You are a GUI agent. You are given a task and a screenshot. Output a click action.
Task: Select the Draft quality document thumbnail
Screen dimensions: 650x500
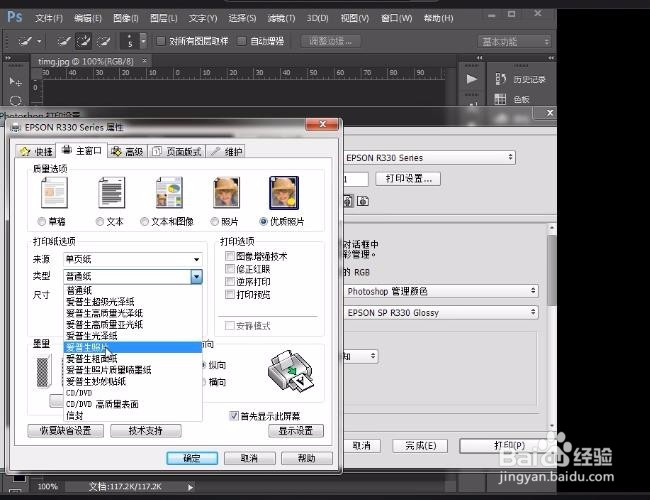(54, 193)
